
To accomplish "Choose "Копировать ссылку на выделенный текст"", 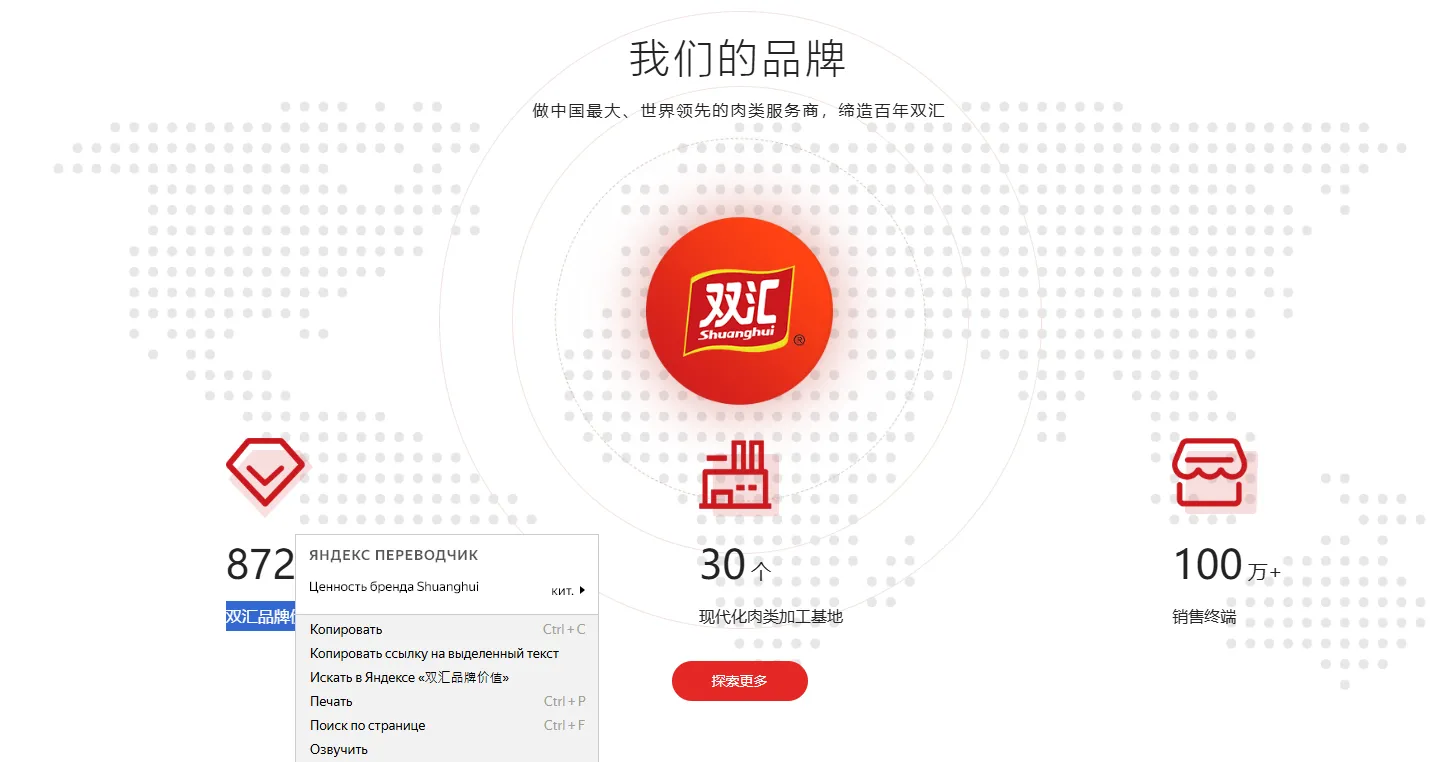I will tap(434, 654).
